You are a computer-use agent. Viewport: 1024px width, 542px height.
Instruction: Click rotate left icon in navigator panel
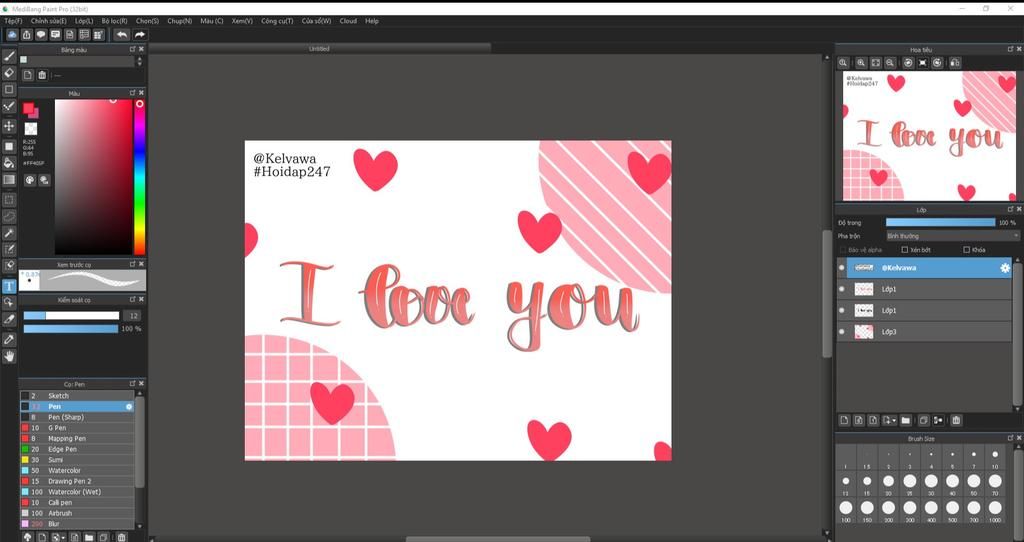coord(908,63)
